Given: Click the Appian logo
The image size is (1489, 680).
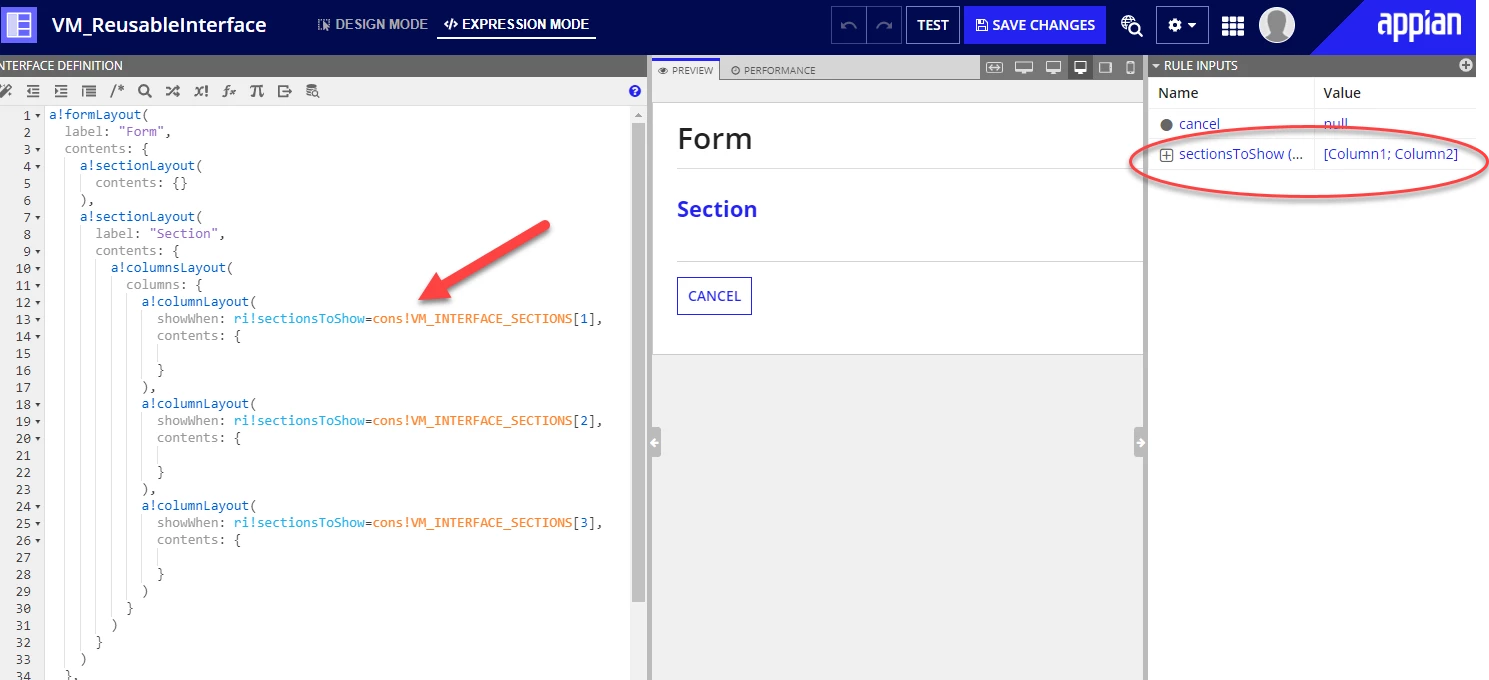Looking at the screenshot, I should [1420, 26].
